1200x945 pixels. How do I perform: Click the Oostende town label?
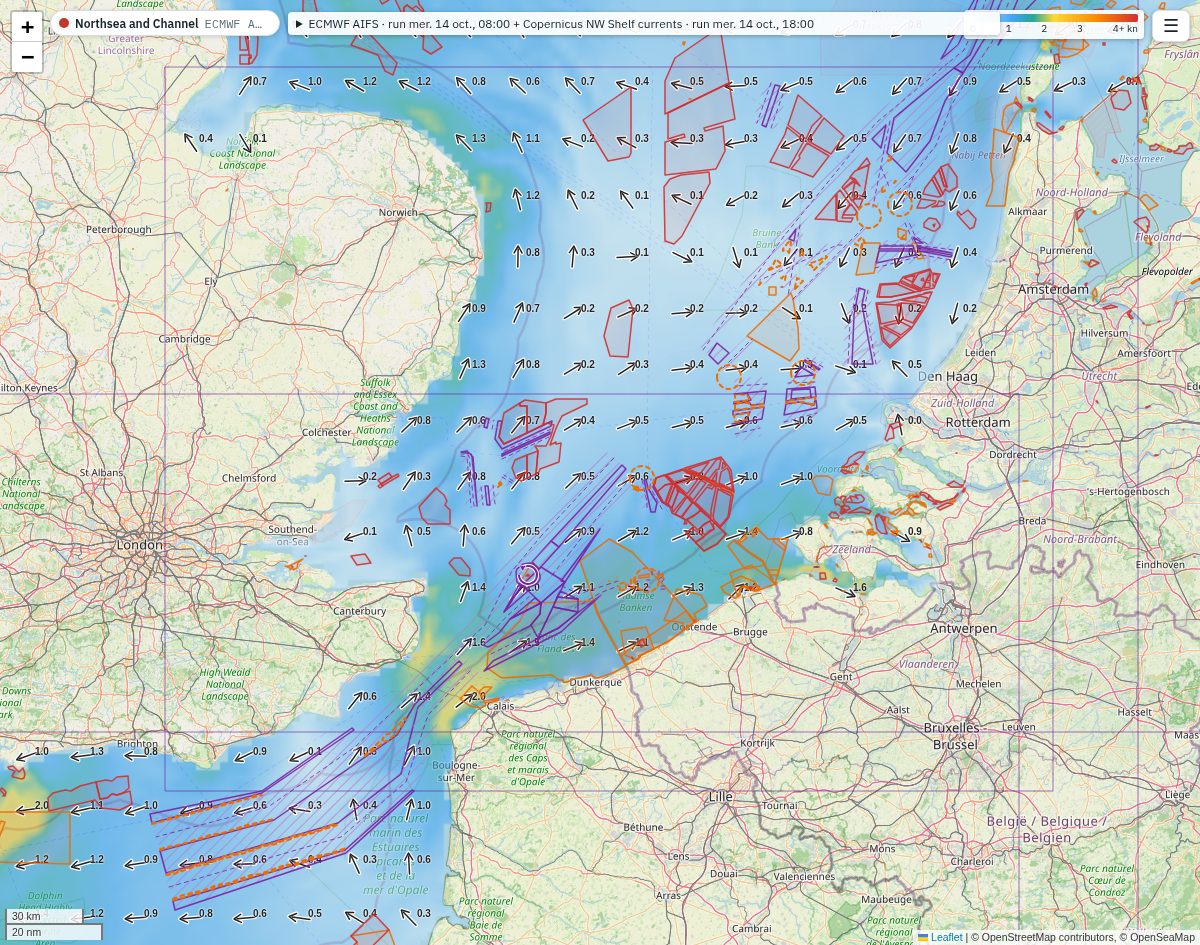(694, 627)
